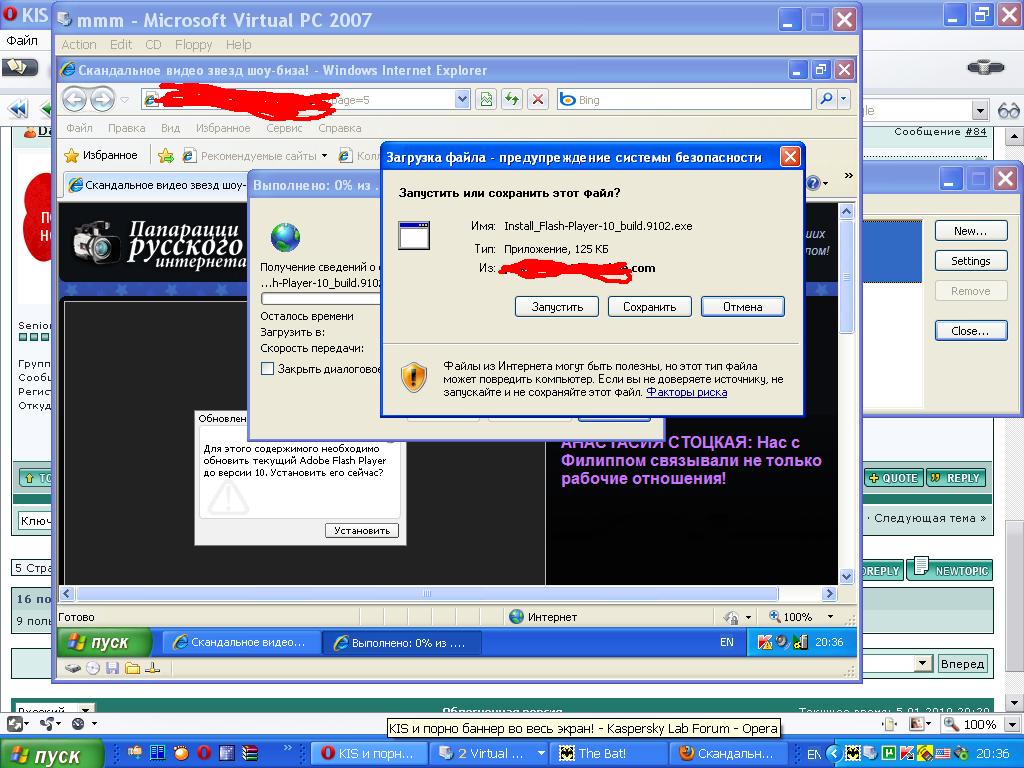This screenshot has width=1024, height=768.
Task: Click IE compatibility view icon
Action: 486,99
